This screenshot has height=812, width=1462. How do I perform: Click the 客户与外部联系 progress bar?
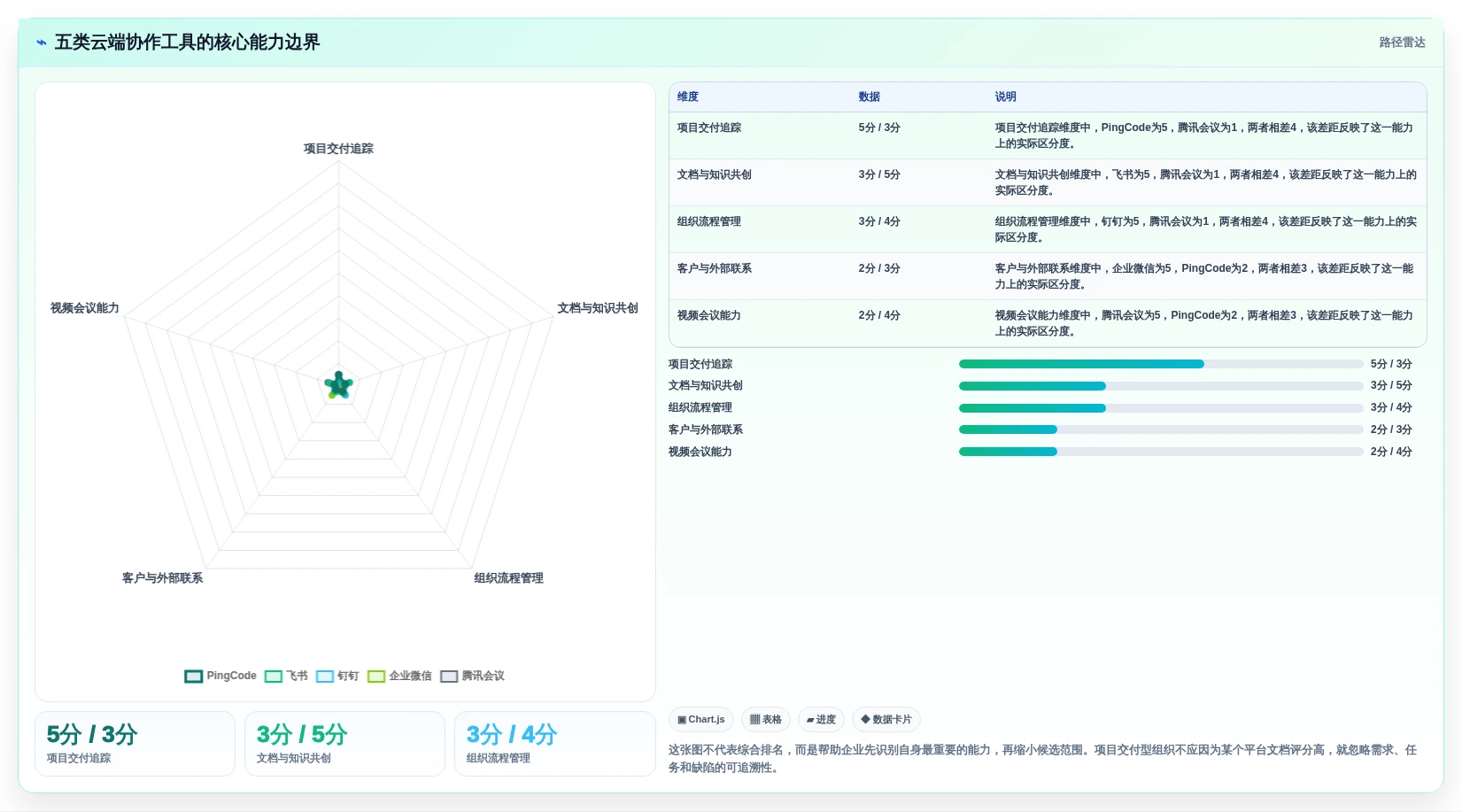point(1161,429)
